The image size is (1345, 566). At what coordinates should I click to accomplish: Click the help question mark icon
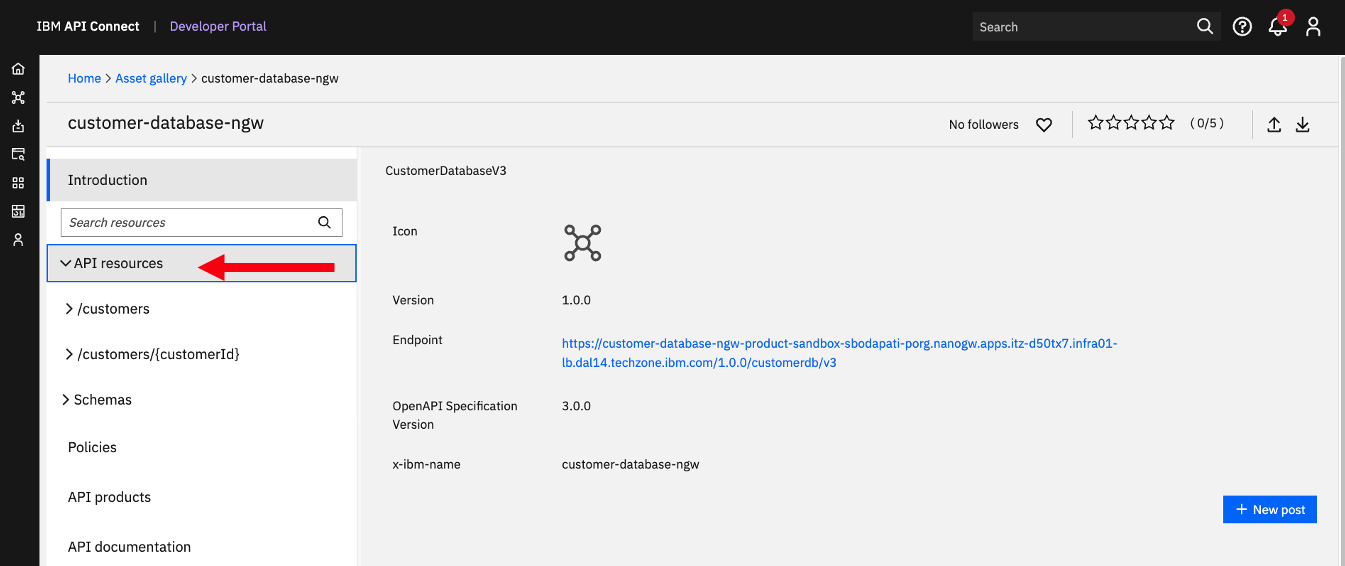[1242, 27]
